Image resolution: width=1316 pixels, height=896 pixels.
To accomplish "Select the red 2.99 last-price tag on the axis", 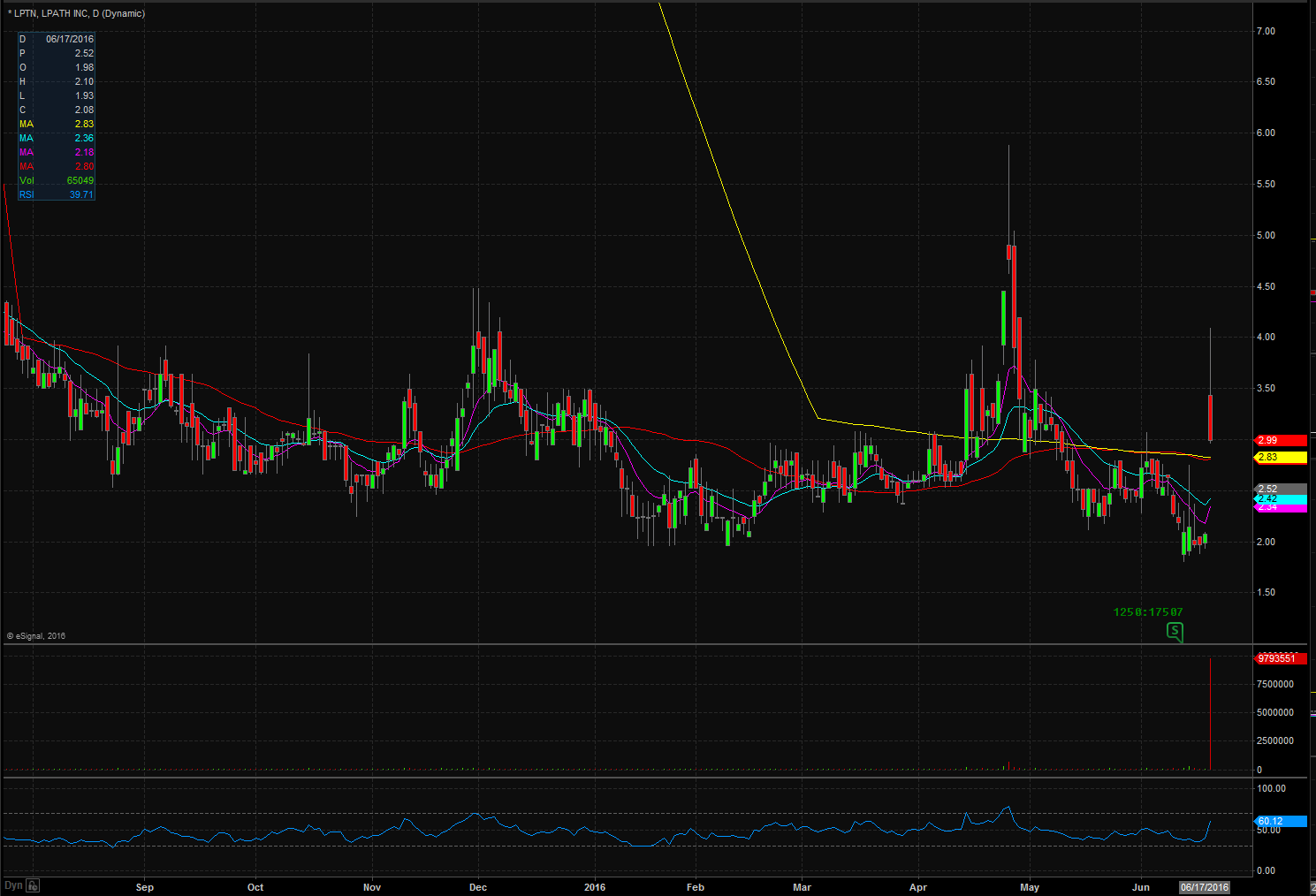I will [1280, 440].
